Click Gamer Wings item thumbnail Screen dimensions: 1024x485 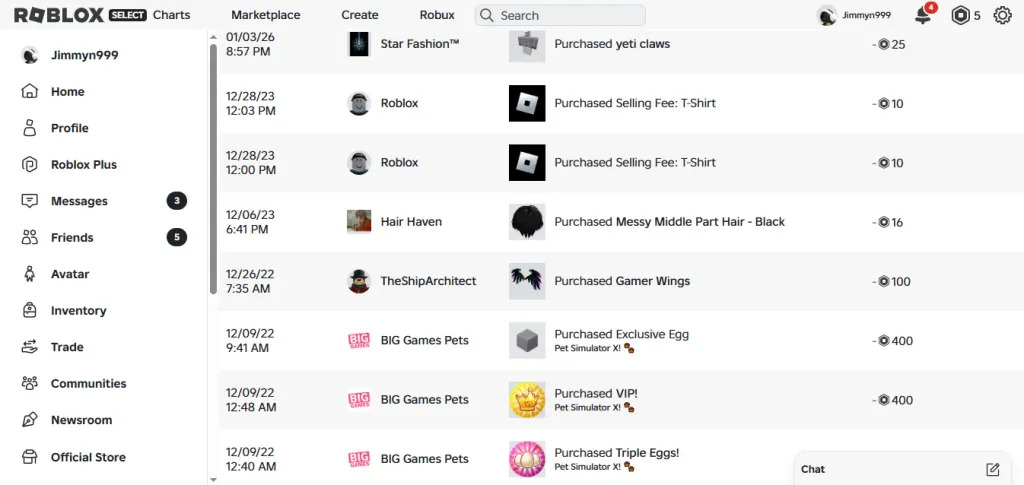(x=527, y=281)
